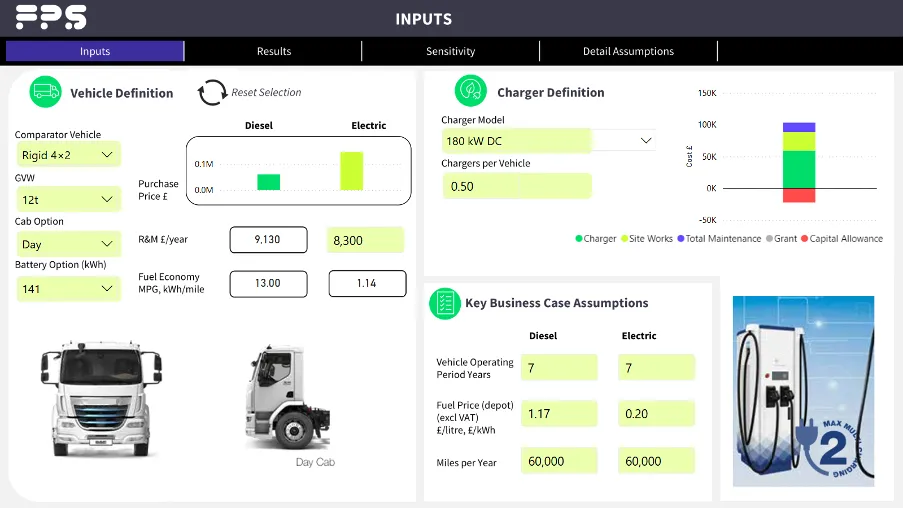Screen dimensions: 904x508
Task: Click the Electric fuel economy 1.14 field
Action: coord(367,283)
